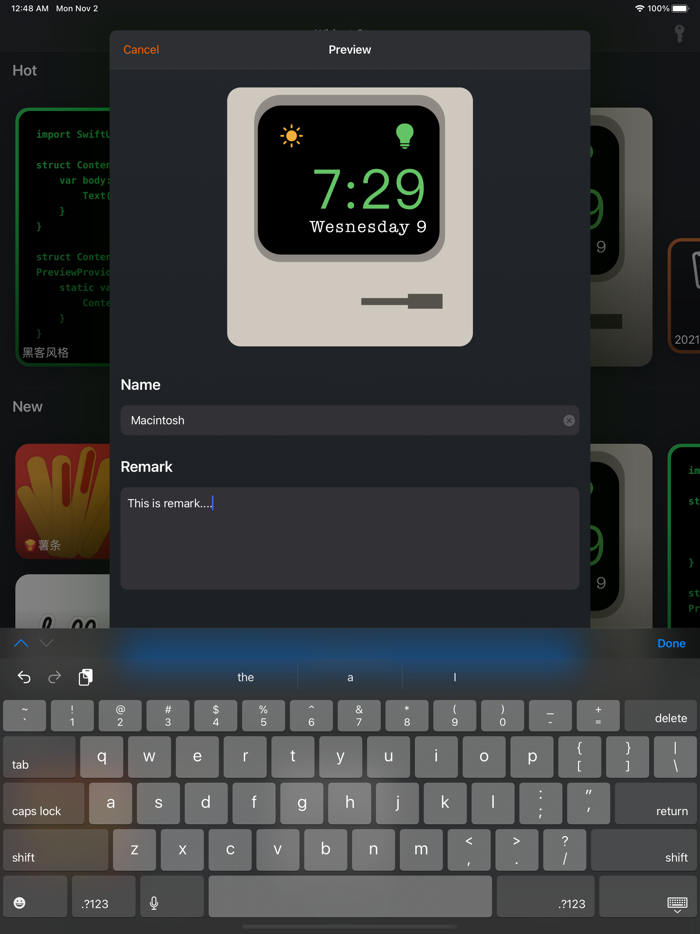Toggle the left shift key
The height and width of the screenshot is (934, 700).
pyautogui.click(x=54, y=850)
